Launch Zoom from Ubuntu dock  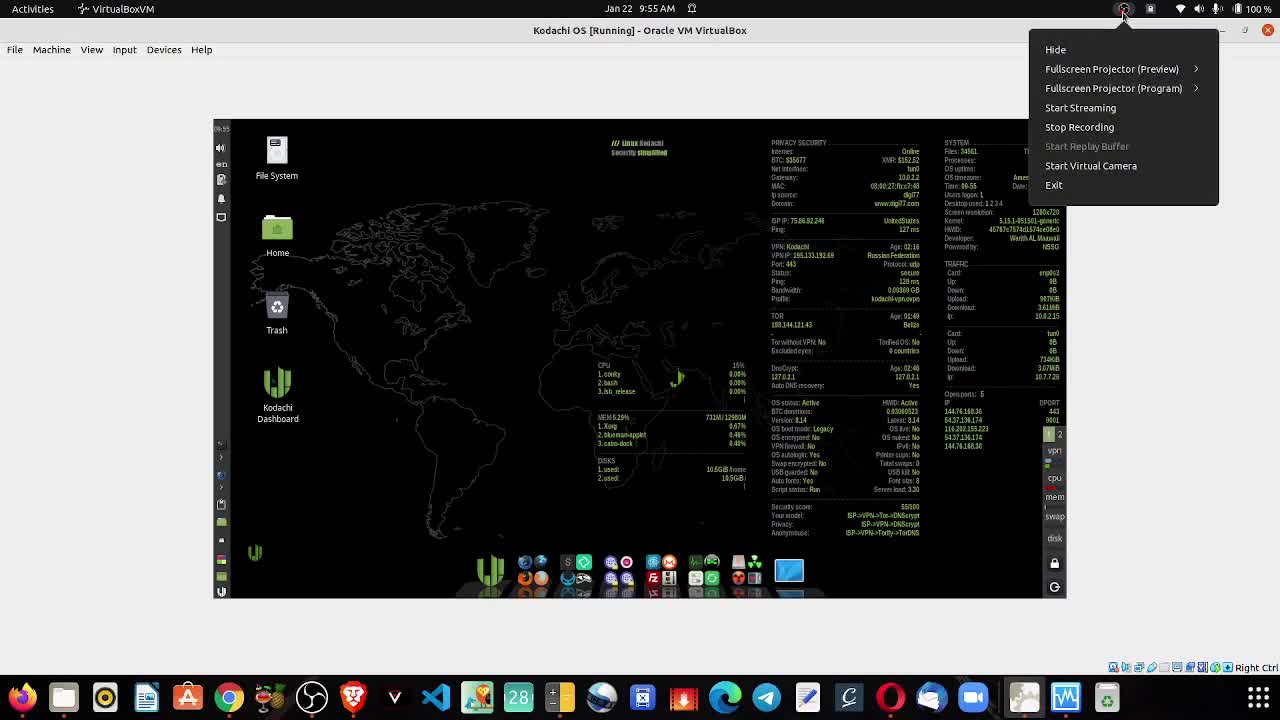click(x=973, y=697)
